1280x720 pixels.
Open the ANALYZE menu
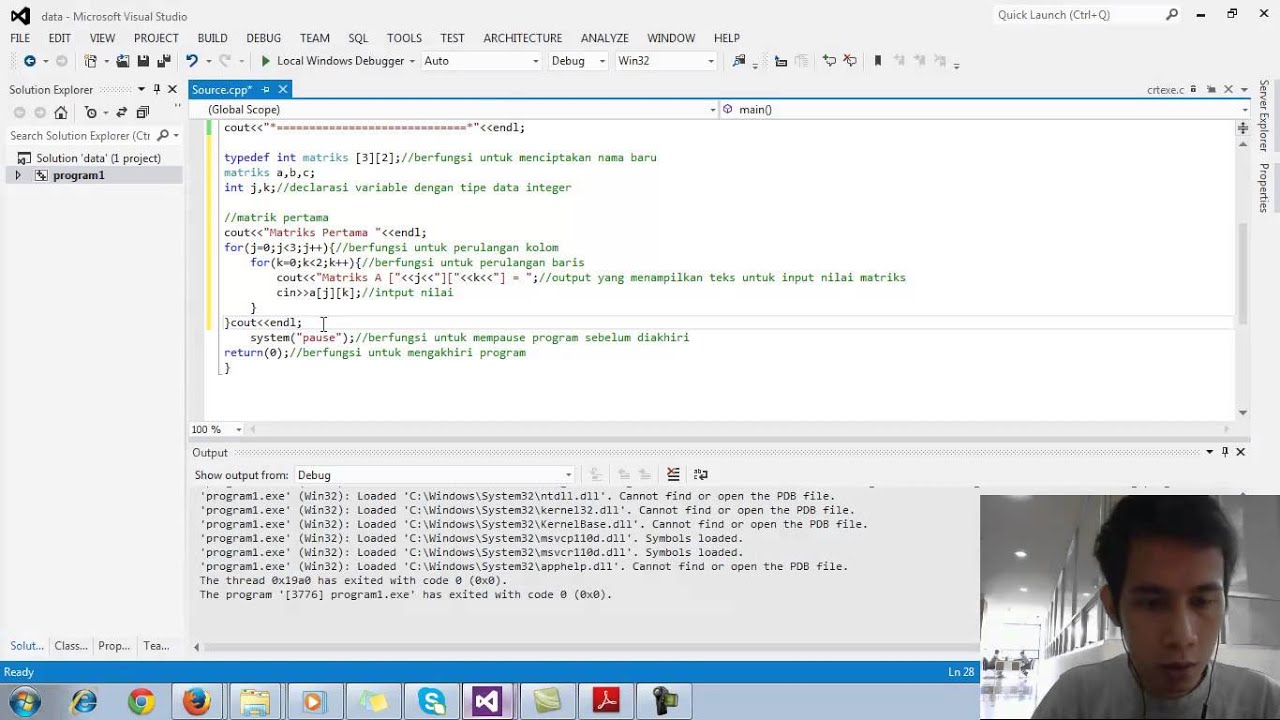(x=604, y=38)
